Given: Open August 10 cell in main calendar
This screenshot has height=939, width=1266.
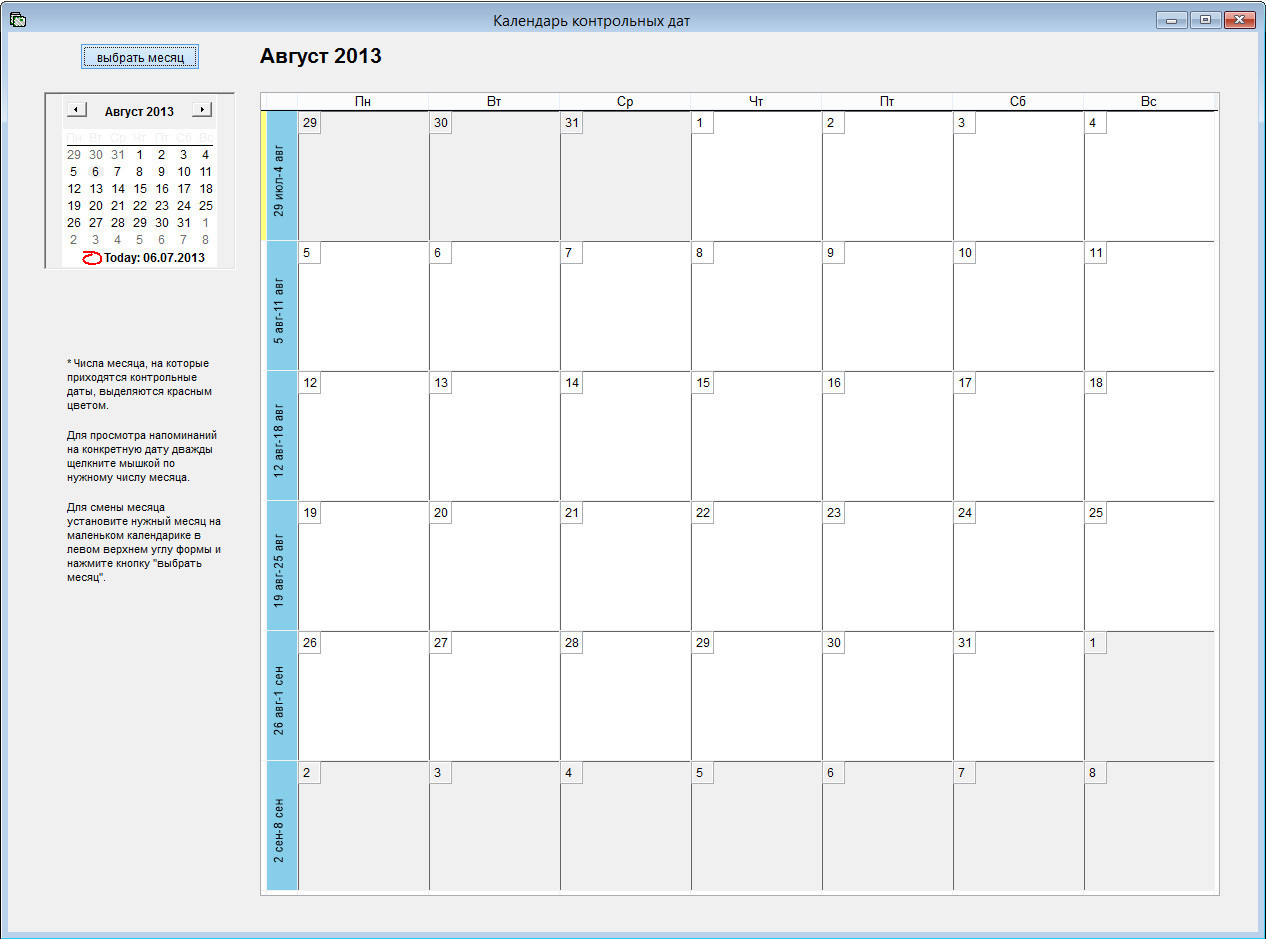Looking at the screenshot, I should tap(1018, 306).
